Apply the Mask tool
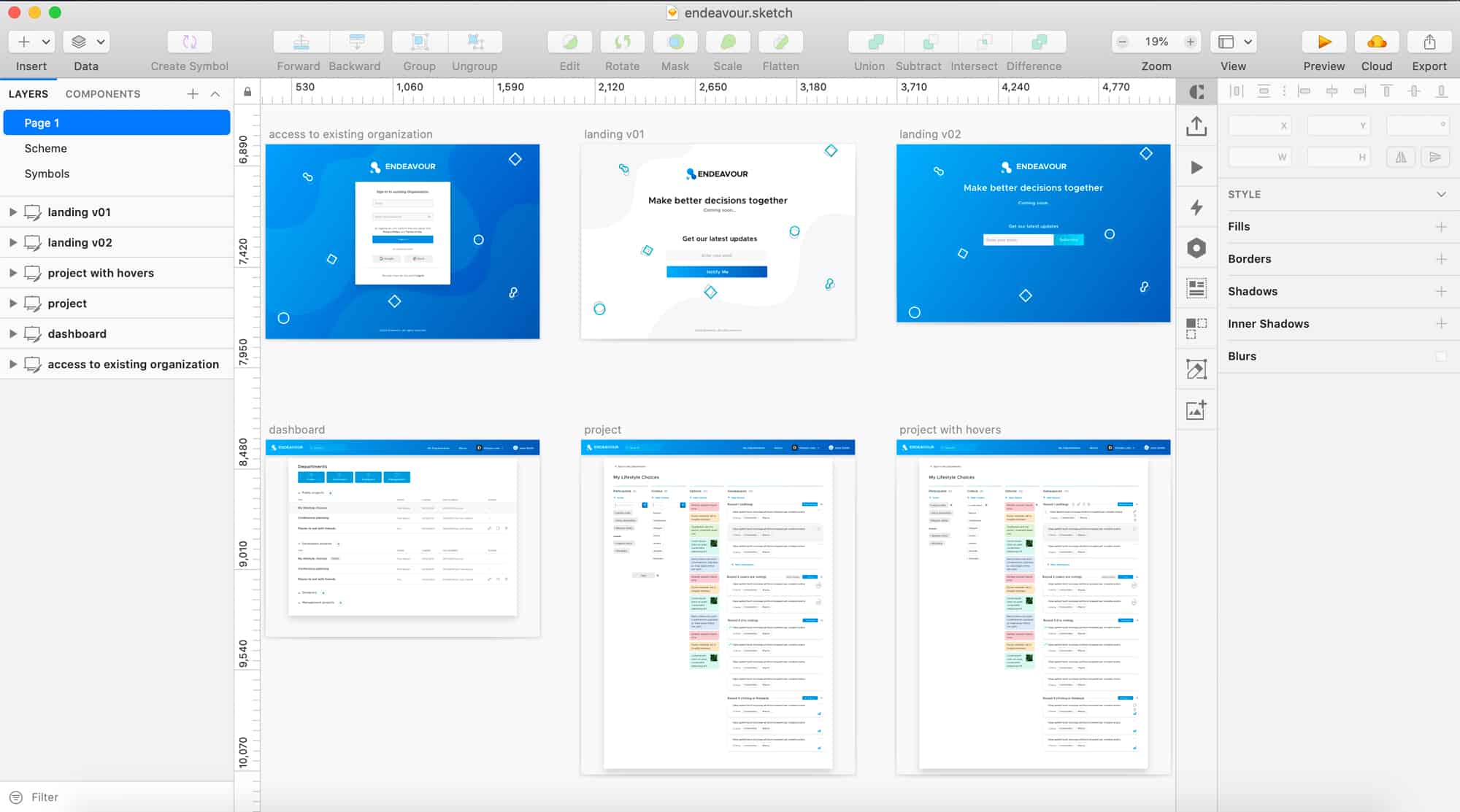The width and height of the screenshot is (1460, 812). click(675, 42)
